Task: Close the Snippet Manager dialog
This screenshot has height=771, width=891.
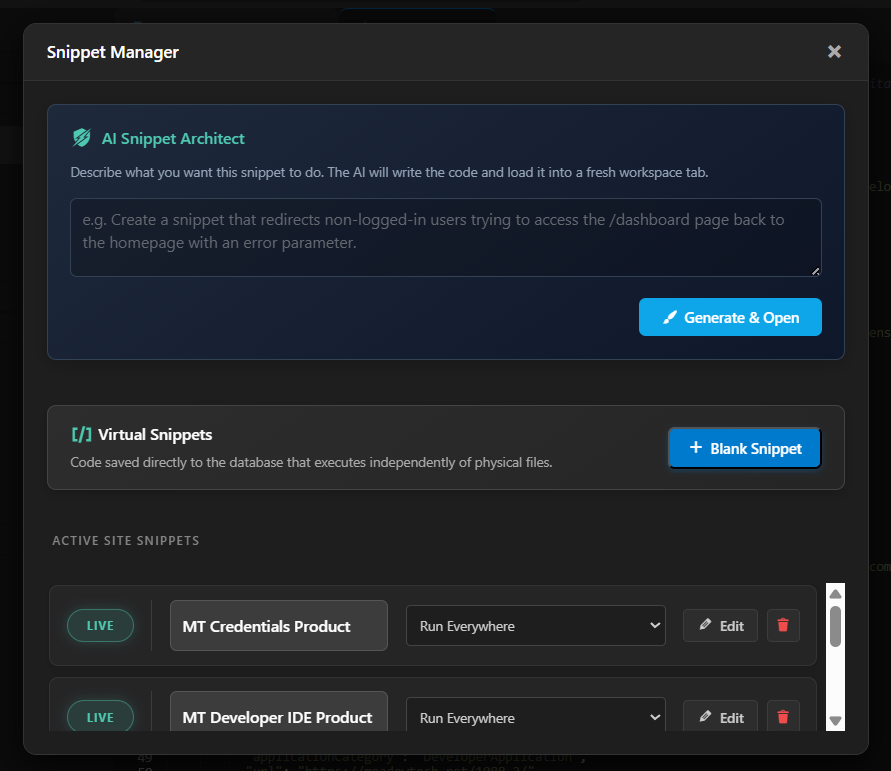Action: [x=834, y=52]
